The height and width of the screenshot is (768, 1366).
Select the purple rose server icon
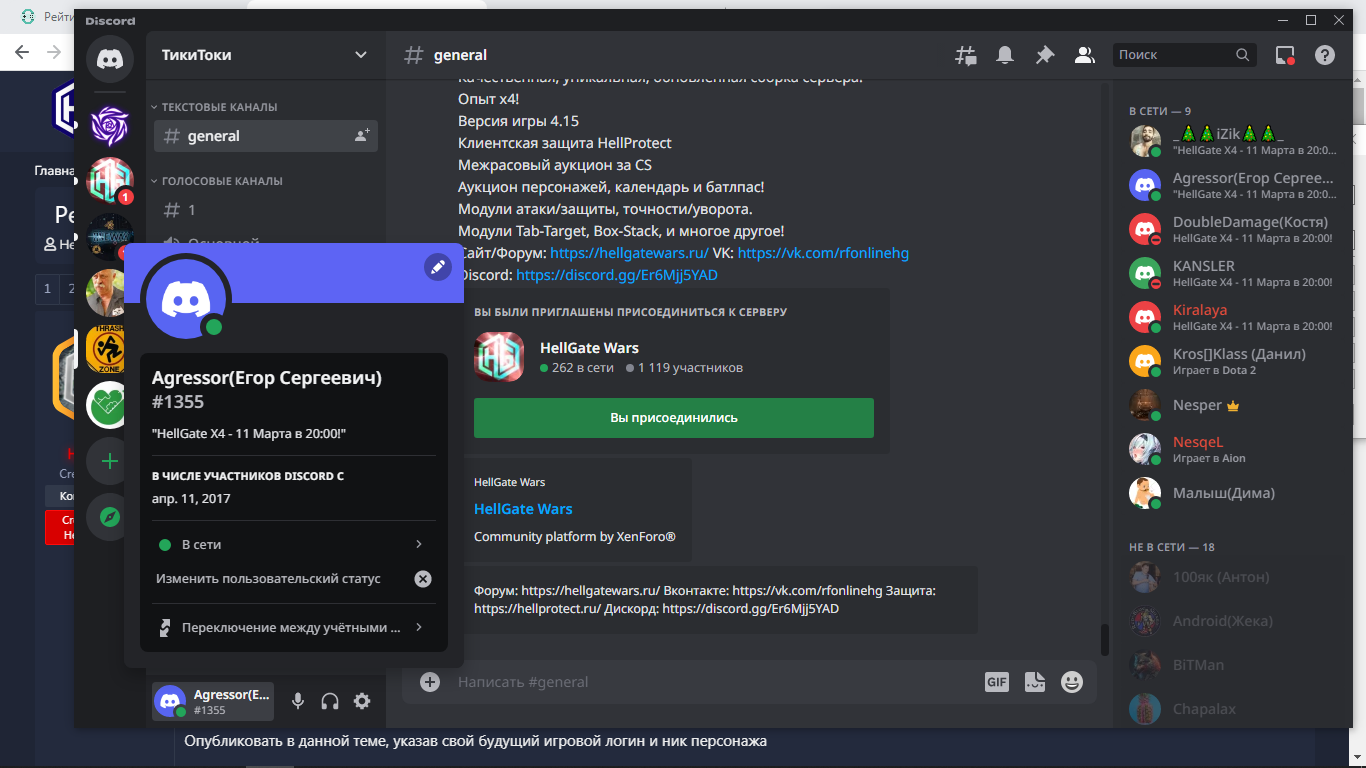(x=110, y=125)
